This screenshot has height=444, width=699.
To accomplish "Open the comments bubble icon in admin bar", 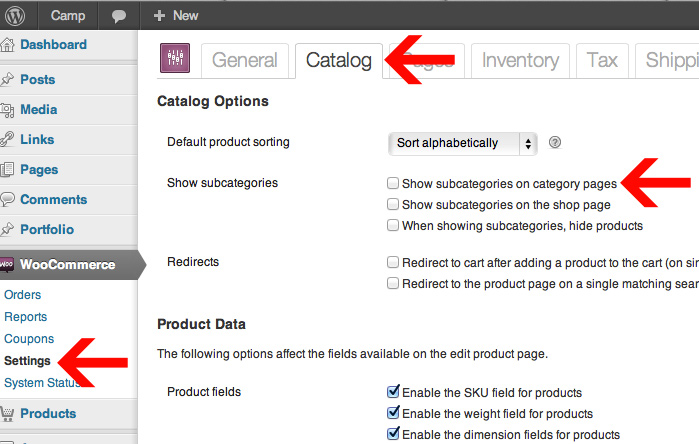I will click(119, 16).
